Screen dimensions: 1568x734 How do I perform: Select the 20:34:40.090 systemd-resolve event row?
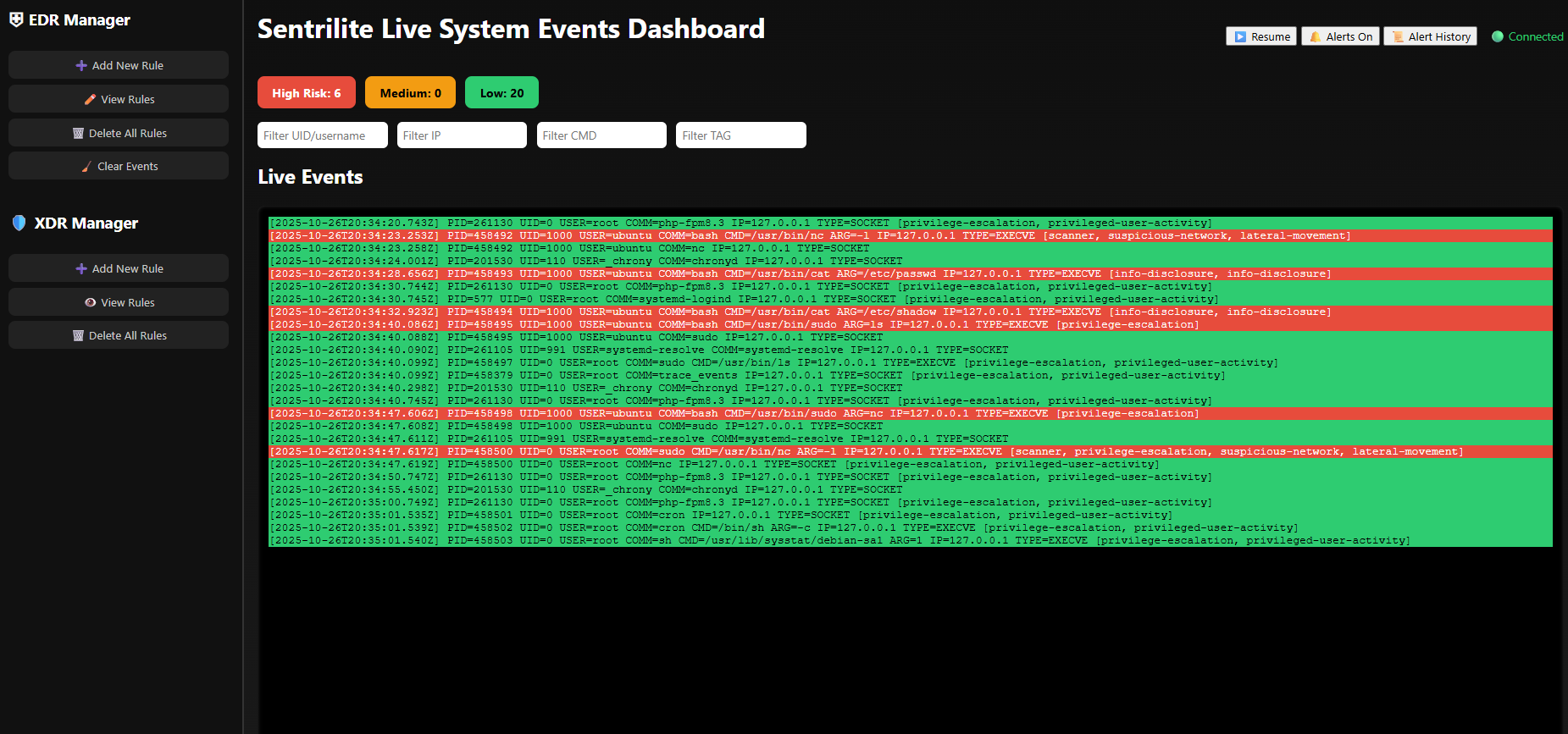tap(911, 350)
